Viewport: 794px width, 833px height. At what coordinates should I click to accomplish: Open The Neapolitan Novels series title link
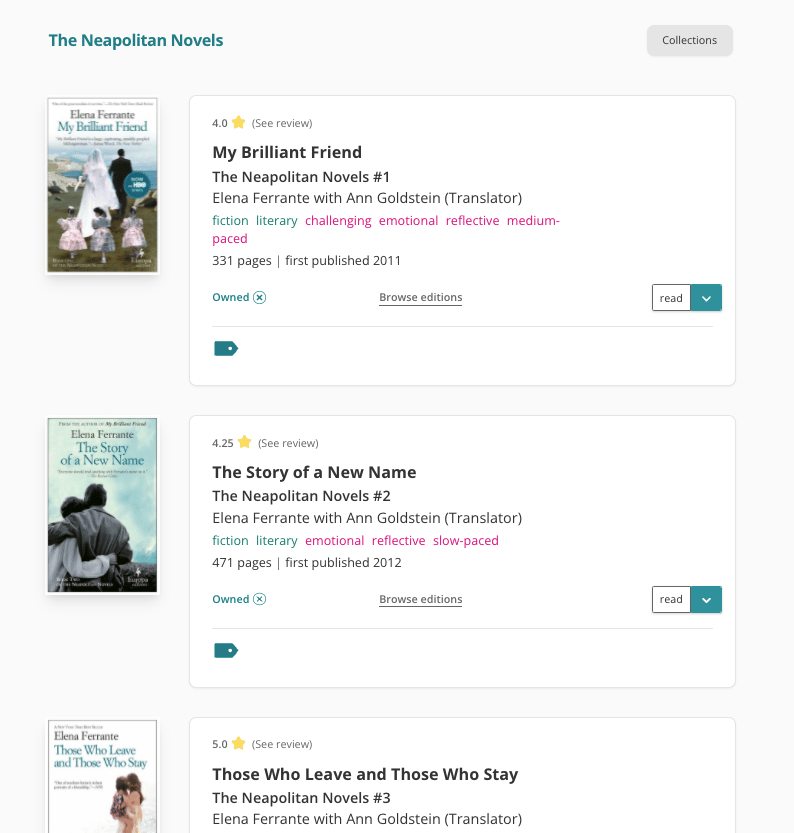click(x=136, y=40)
